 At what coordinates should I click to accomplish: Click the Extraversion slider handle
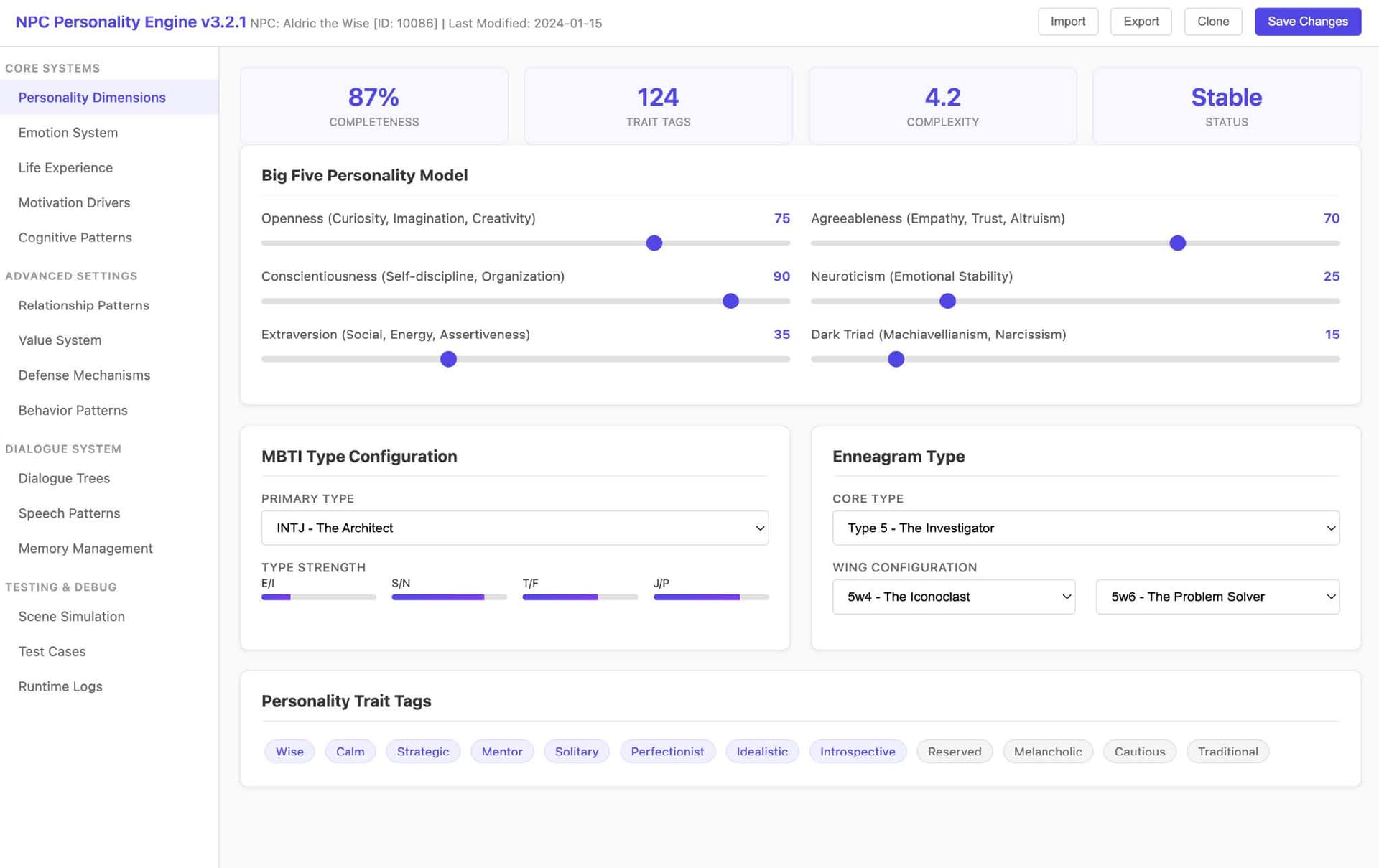point(448,359)
